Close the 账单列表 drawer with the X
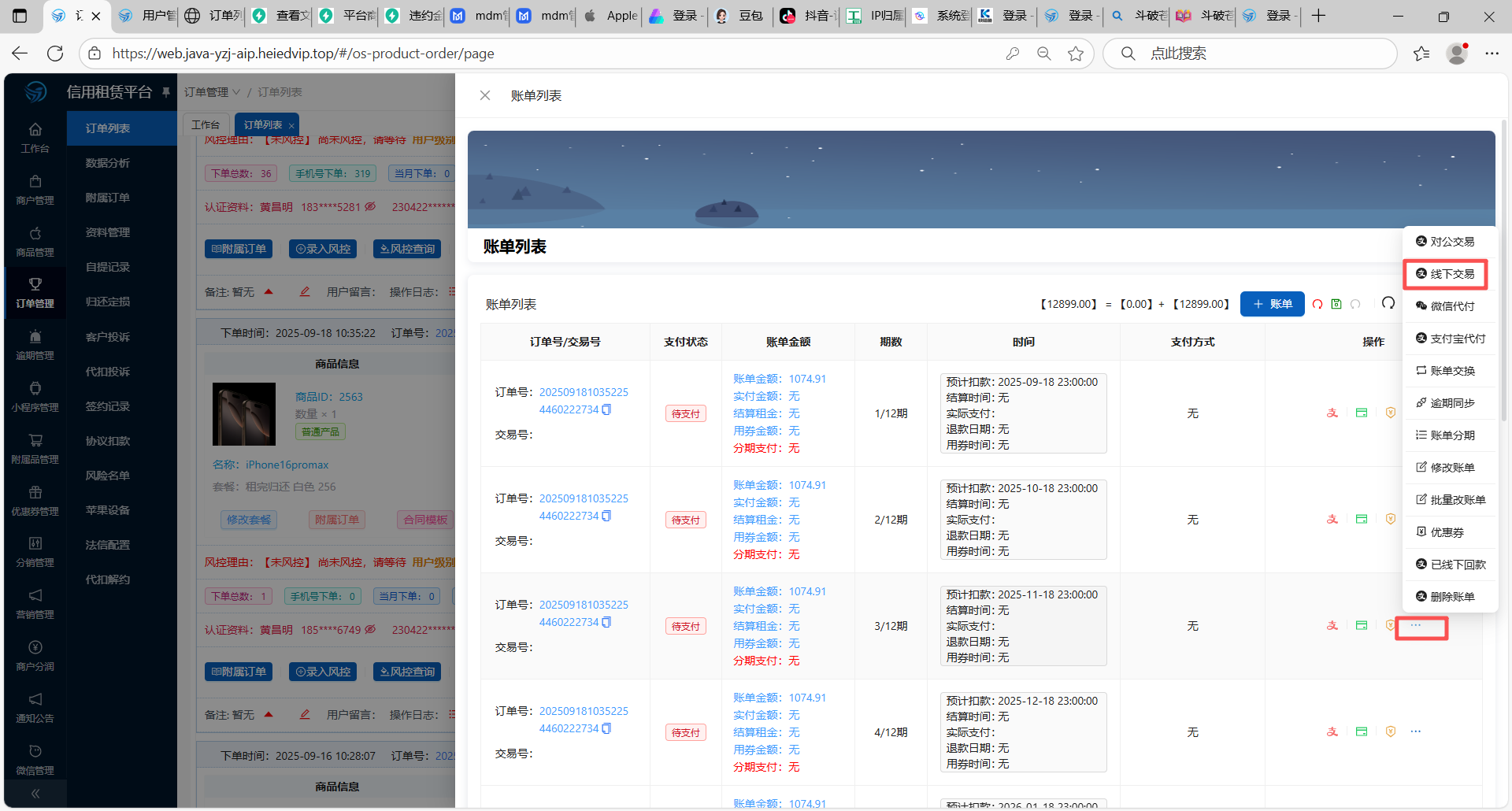 point(485,95)
